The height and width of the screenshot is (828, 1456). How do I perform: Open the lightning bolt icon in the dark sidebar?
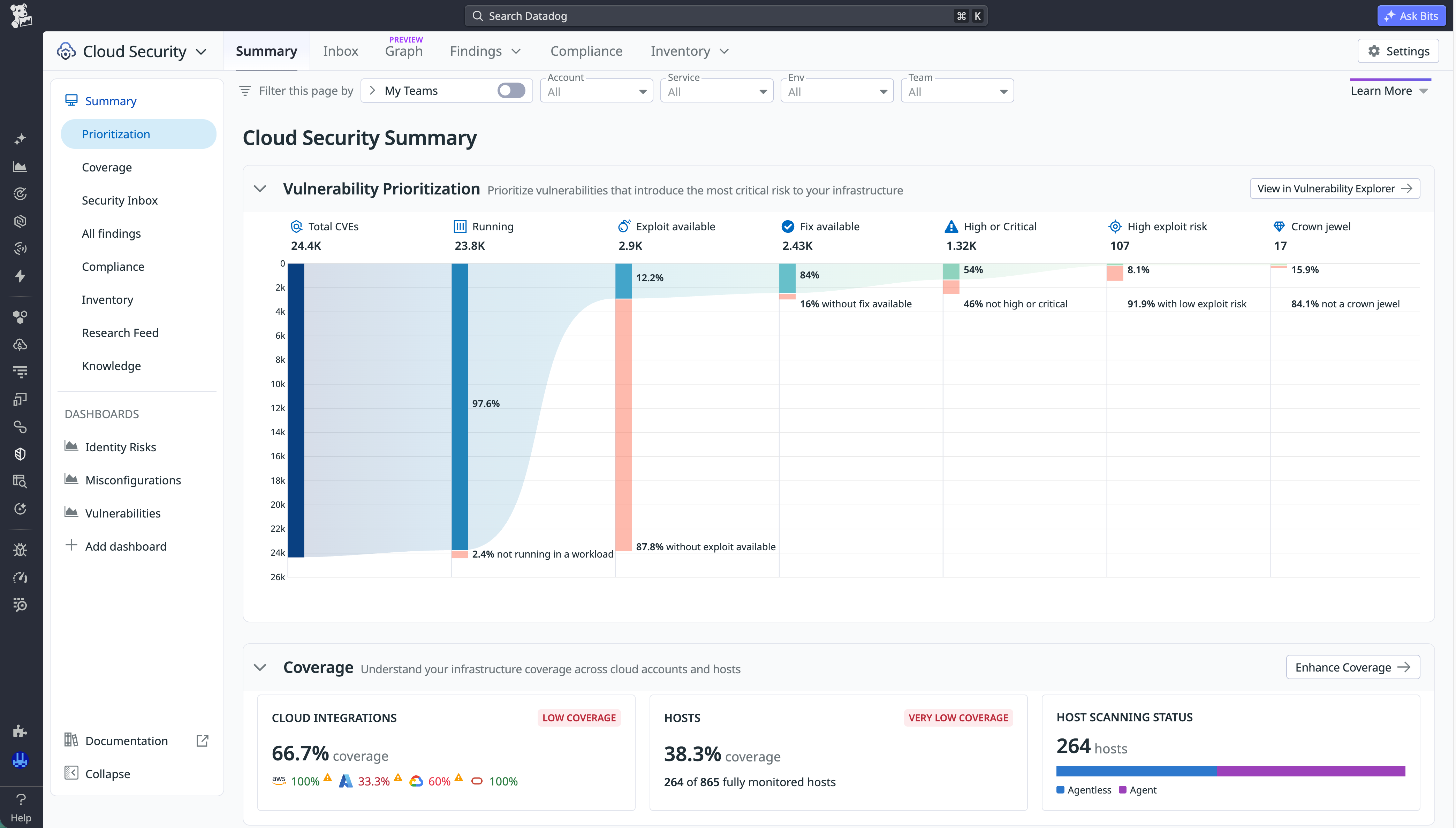tap(21, 276)
